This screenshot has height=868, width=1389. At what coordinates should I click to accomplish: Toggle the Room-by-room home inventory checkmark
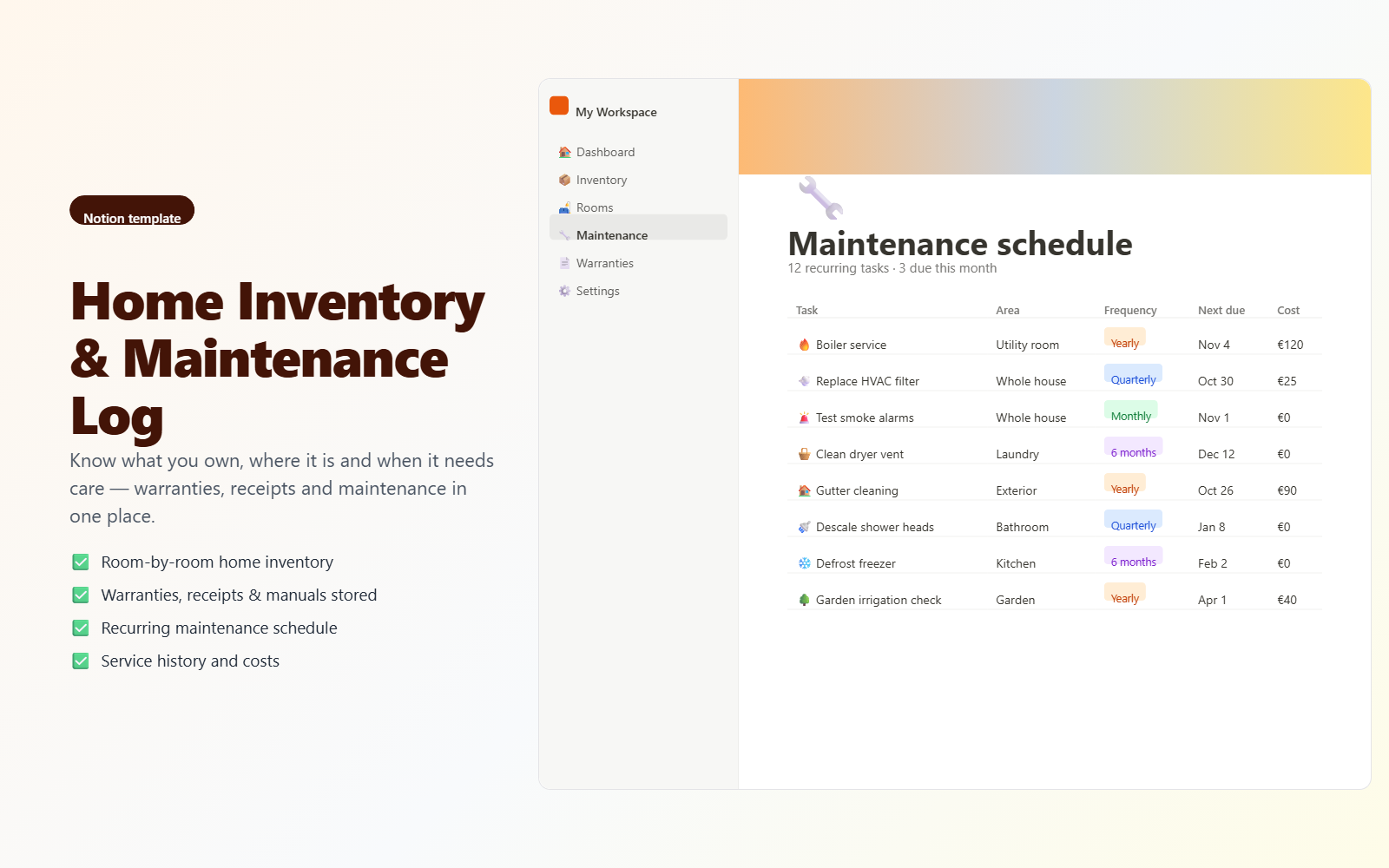pos(81,562)
